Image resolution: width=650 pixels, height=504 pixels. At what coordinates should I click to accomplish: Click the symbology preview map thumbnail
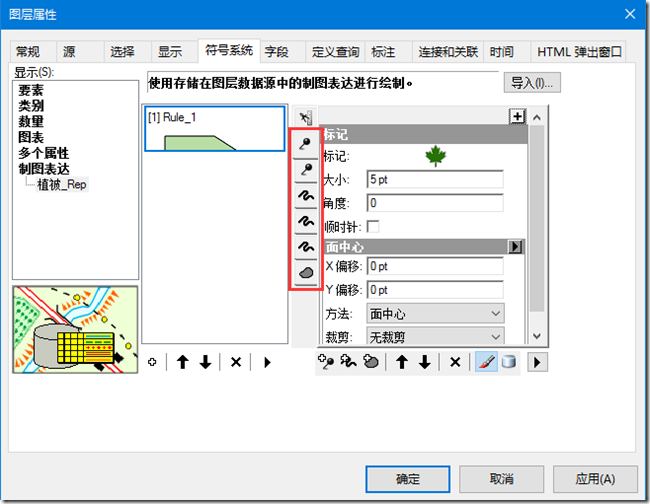[75, 330]
